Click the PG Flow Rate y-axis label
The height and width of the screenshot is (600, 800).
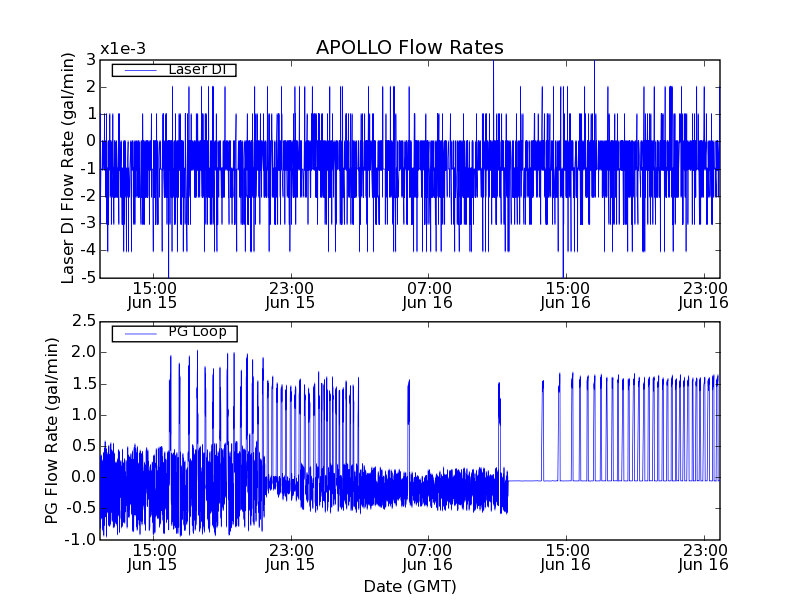[x=52, y=430]
